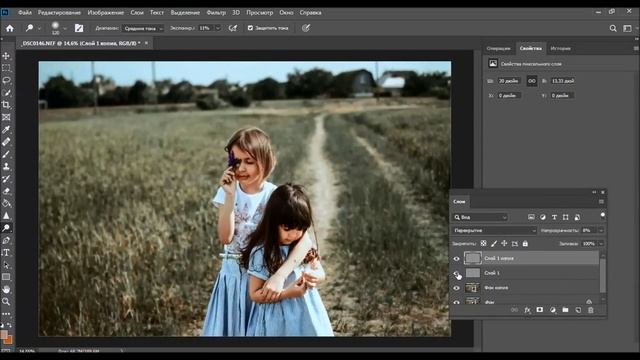Viewport: 640px width, 360px height.
Task: Open the workspace switcher icon
Action: tap(627, 28)
